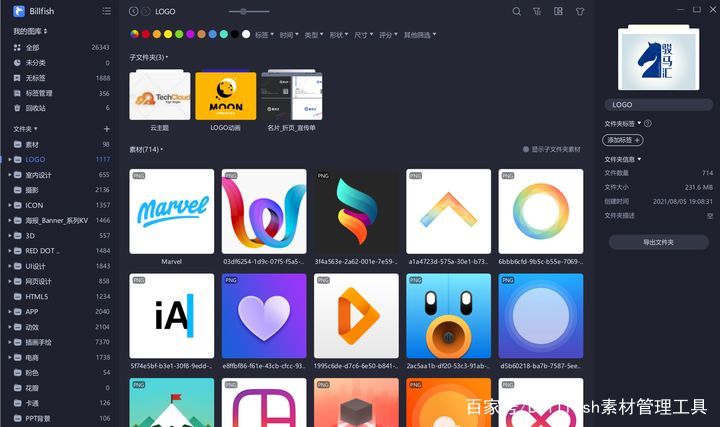Screen dimensions: 720x427
Task: Toggle 显示子文件夹素材 option
Action: [552, 149]
